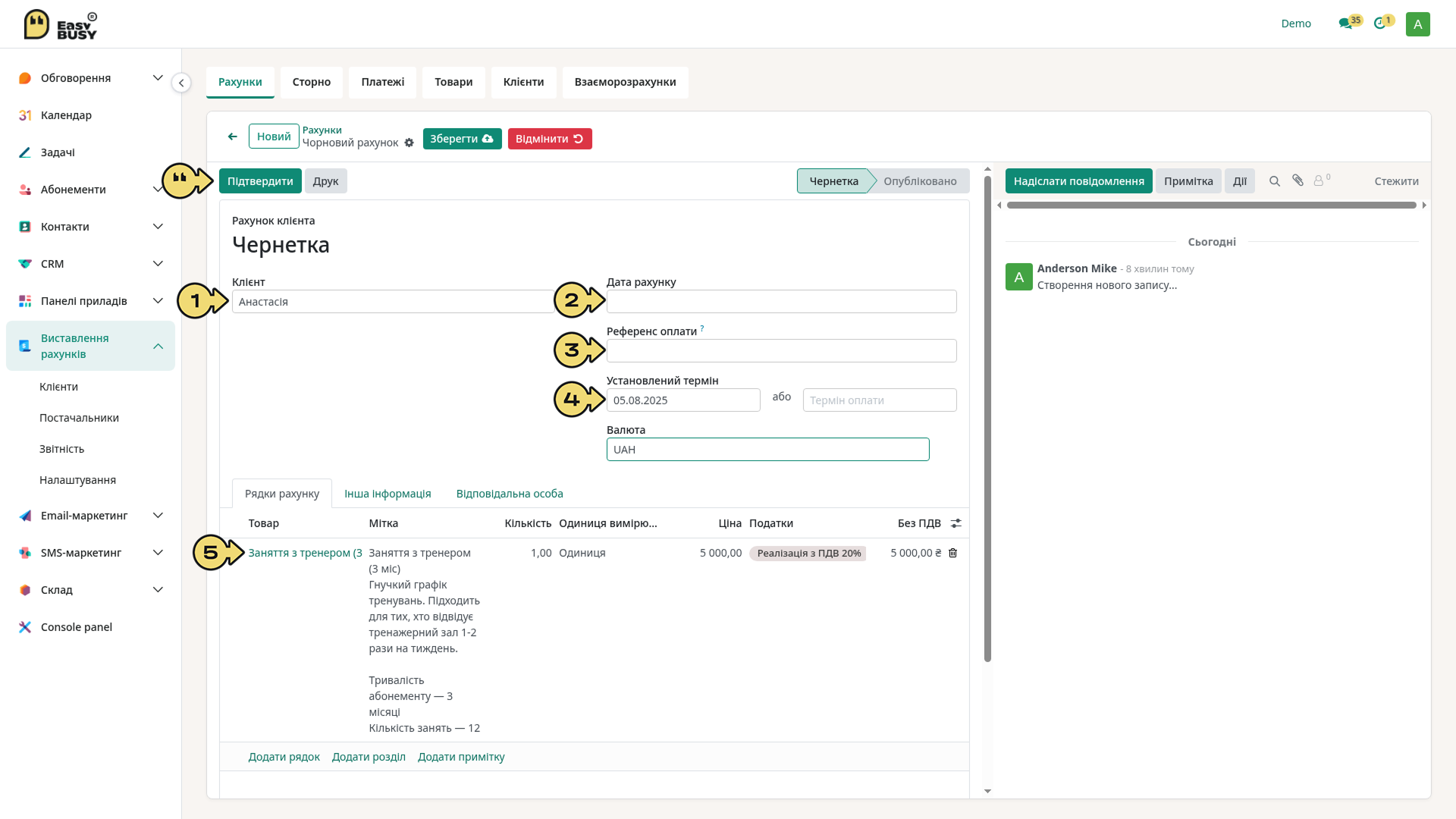
Task: Go back using the left arrow icon
Action: tap(232, 136)
